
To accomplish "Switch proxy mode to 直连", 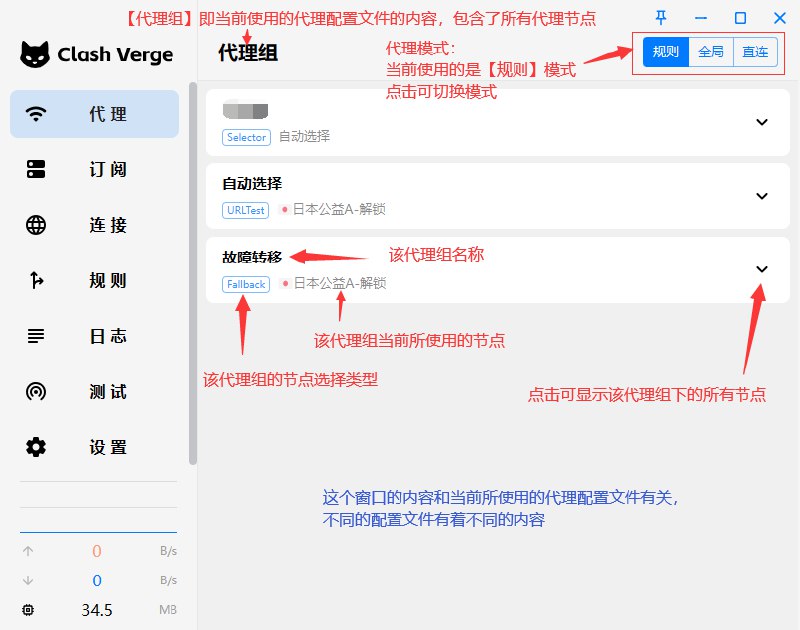I will [755, 52].
